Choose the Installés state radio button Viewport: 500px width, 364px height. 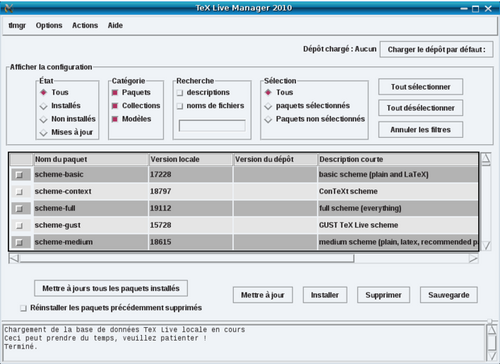44,106
